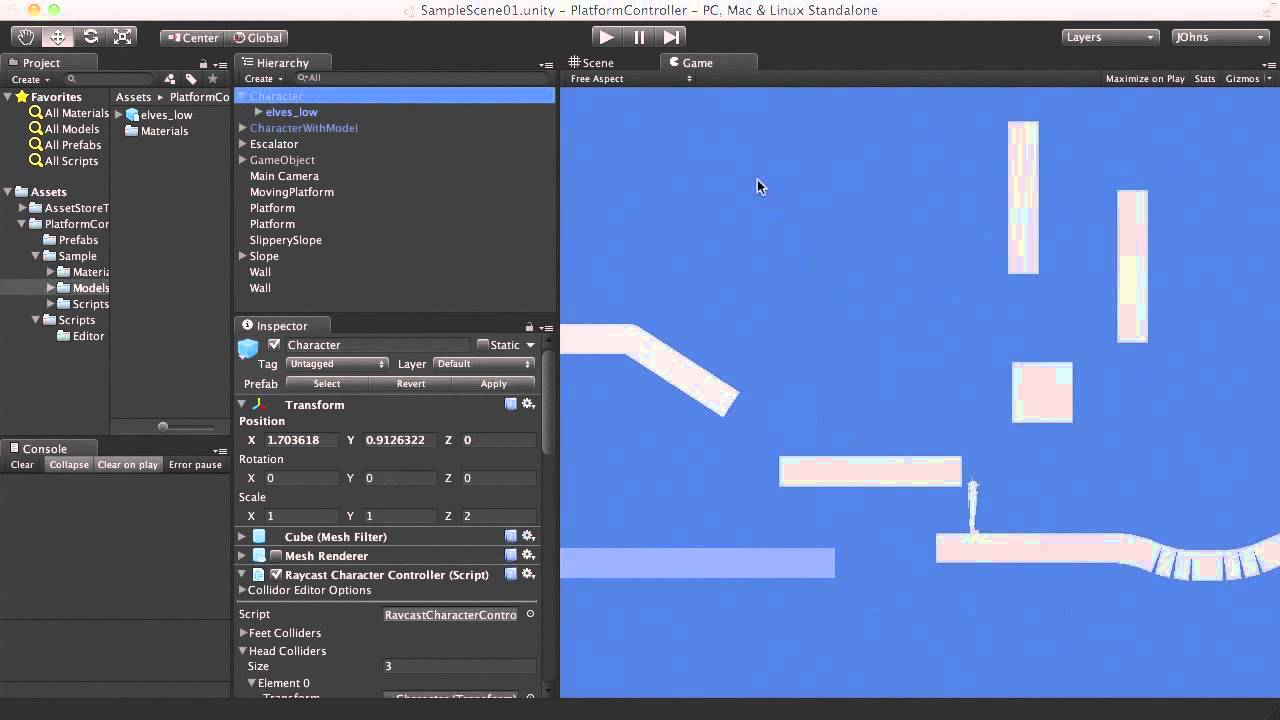This screenshot has height=720, width=1280.
Task: Open the Tag dropdown showing Untagged
Action: click(336, 364)
